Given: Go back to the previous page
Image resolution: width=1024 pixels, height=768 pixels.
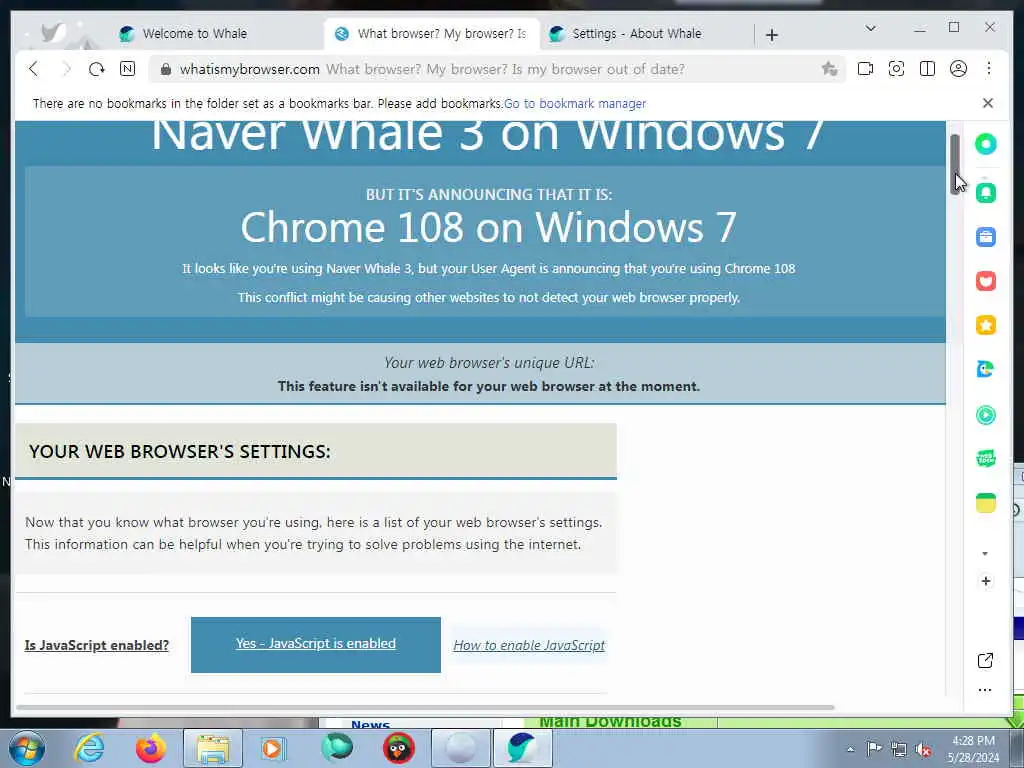Looking at the screenshot, I should pyautogui.click(x=34, y=69).
